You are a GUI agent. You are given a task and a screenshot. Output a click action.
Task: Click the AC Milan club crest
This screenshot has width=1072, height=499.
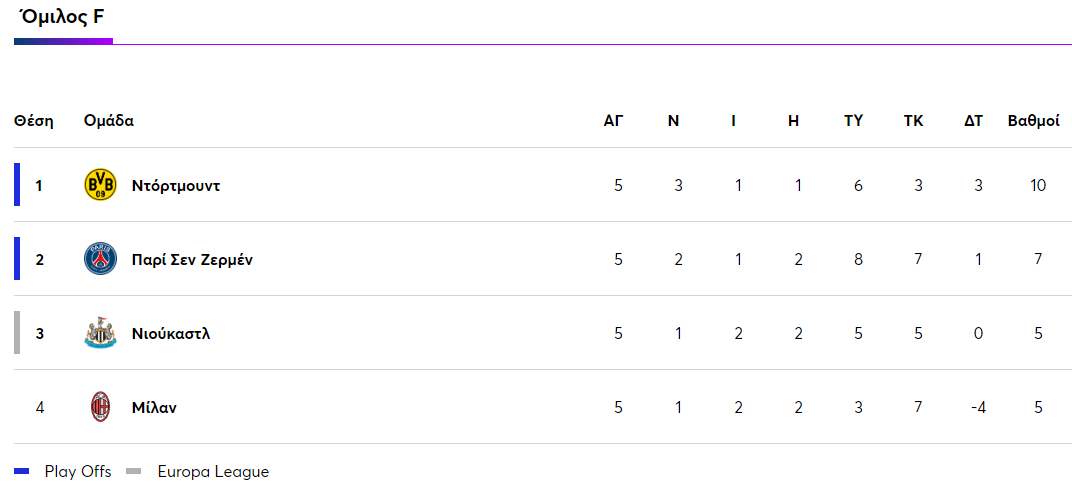coord(100,407)
